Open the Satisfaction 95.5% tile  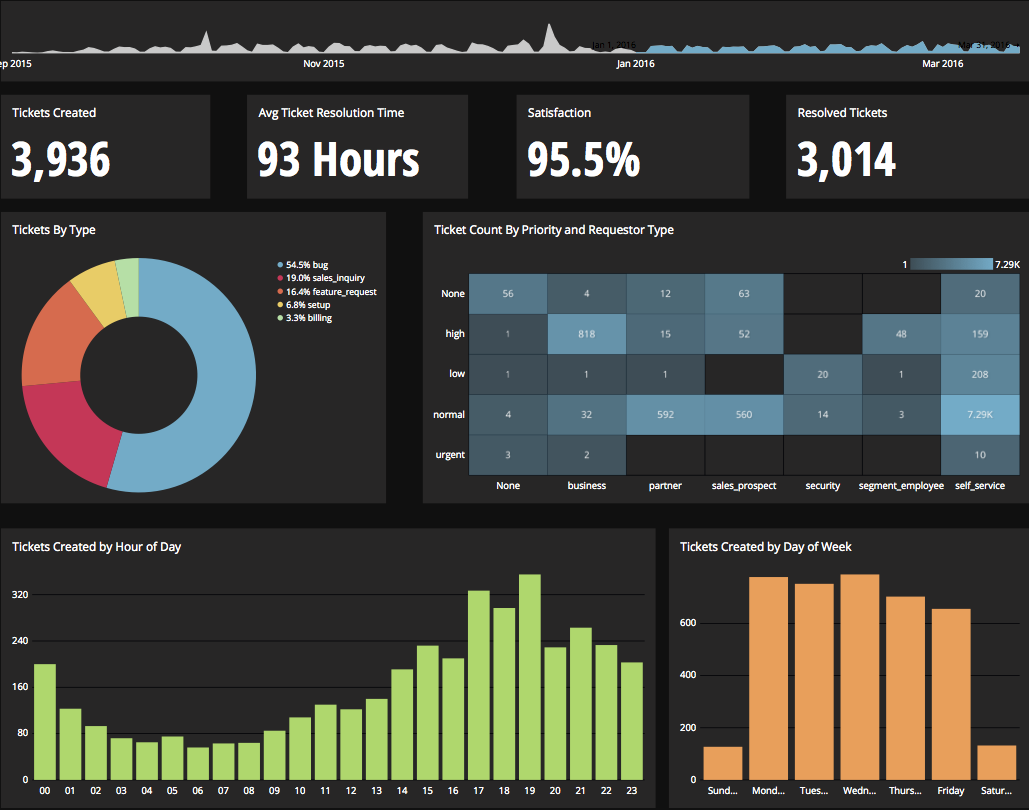click(x=632, y=147)
